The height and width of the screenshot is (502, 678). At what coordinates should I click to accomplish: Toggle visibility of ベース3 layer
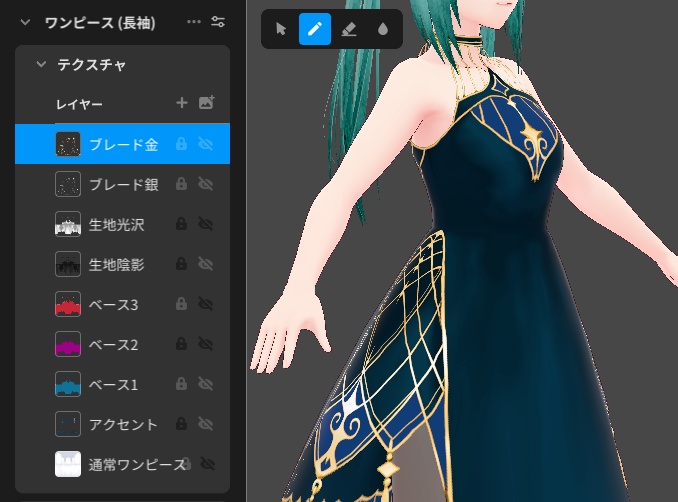coord(206,304)
